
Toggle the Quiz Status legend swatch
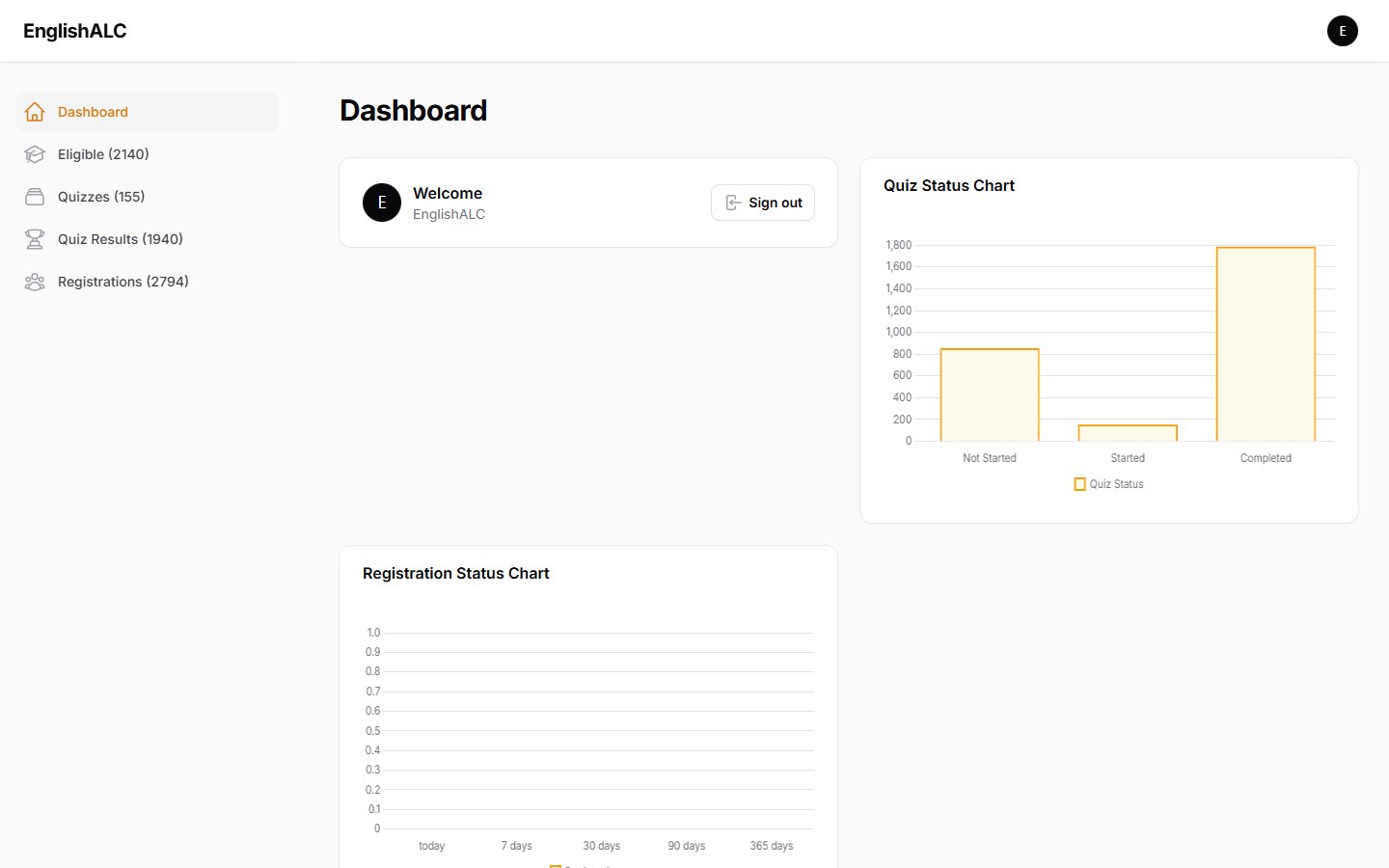pyautogui.click(x=1080, y=484)
